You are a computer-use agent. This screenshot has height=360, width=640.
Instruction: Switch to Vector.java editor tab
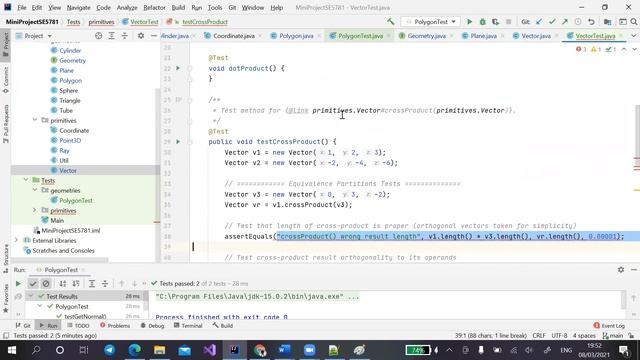coord(536,36)
